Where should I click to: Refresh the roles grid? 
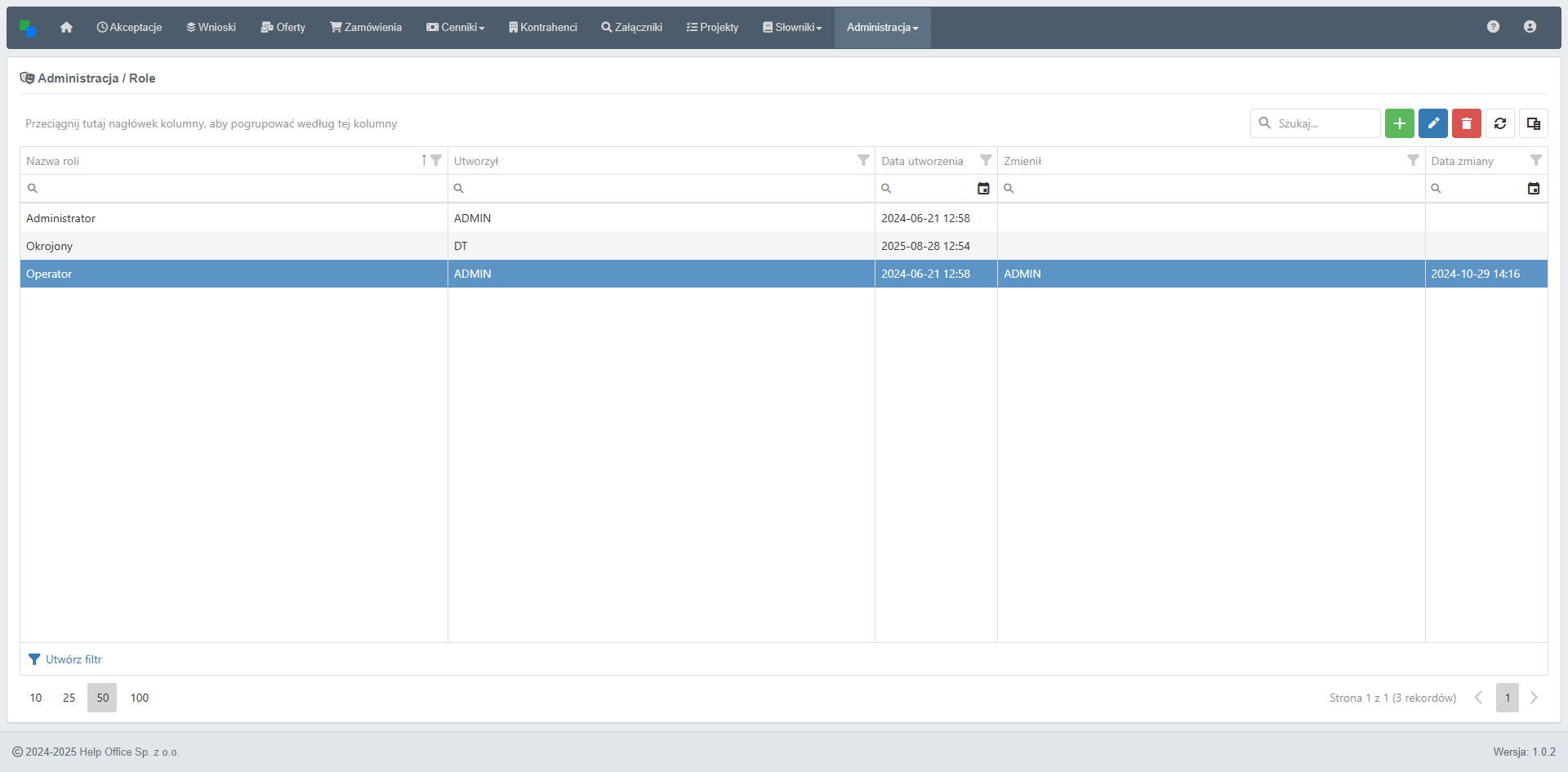tap(1499, 123)
